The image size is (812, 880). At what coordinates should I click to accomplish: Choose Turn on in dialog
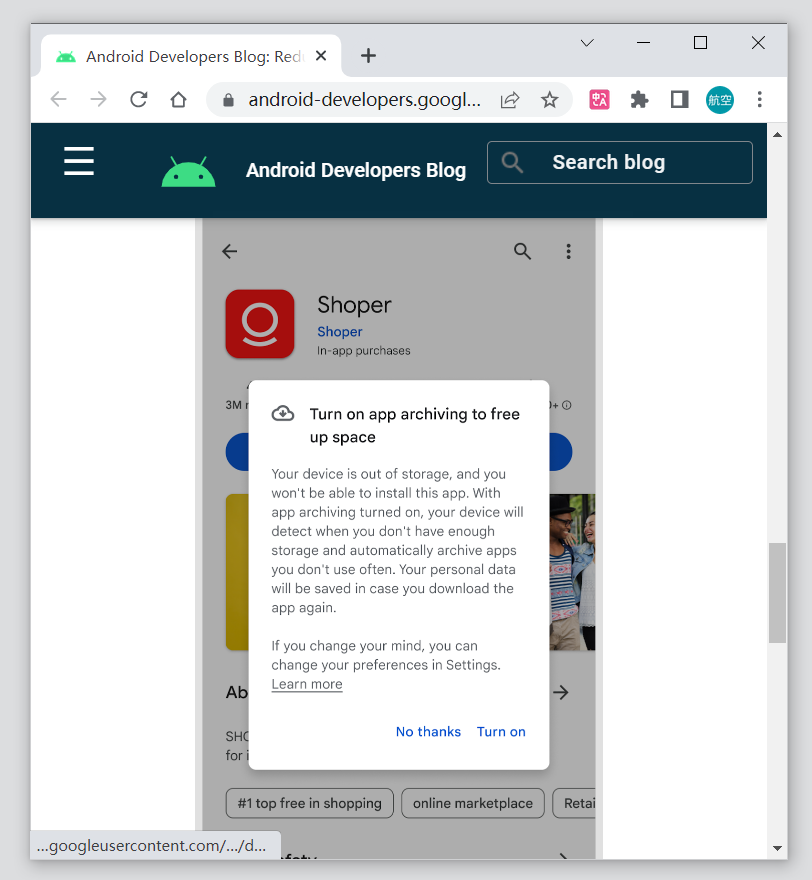click(501, 732)
